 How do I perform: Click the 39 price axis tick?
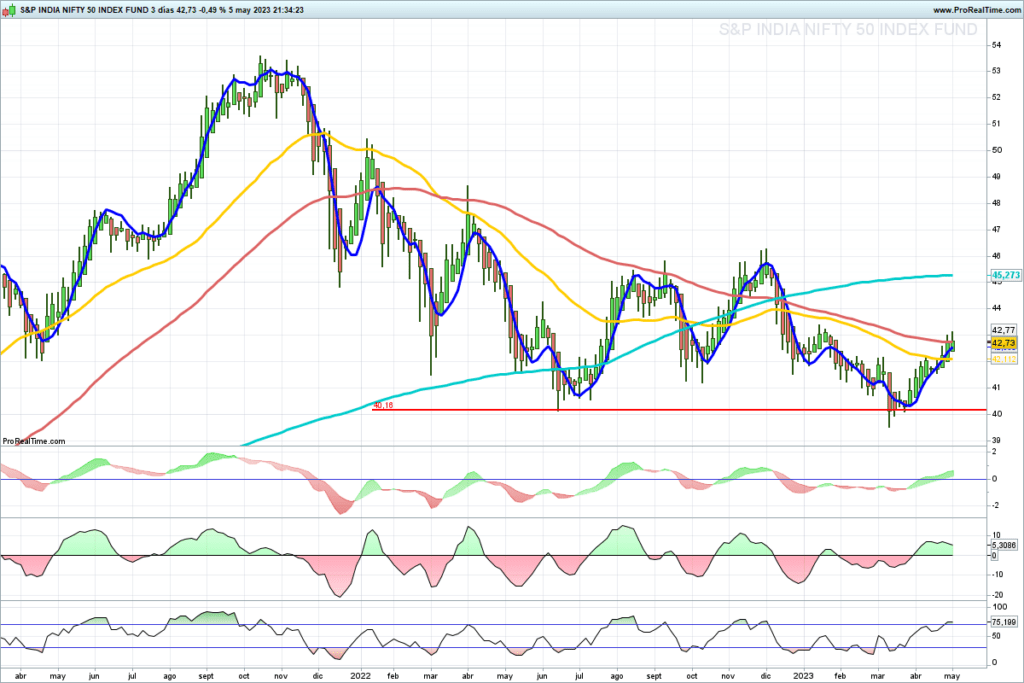[997, 441]
